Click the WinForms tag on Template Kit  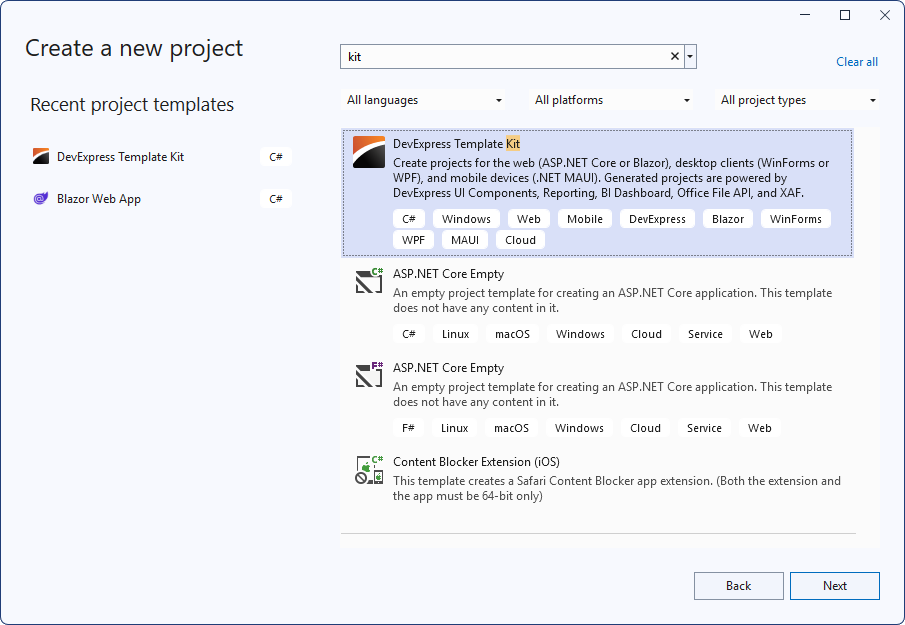pyautogui.click(x=795, y=219)
